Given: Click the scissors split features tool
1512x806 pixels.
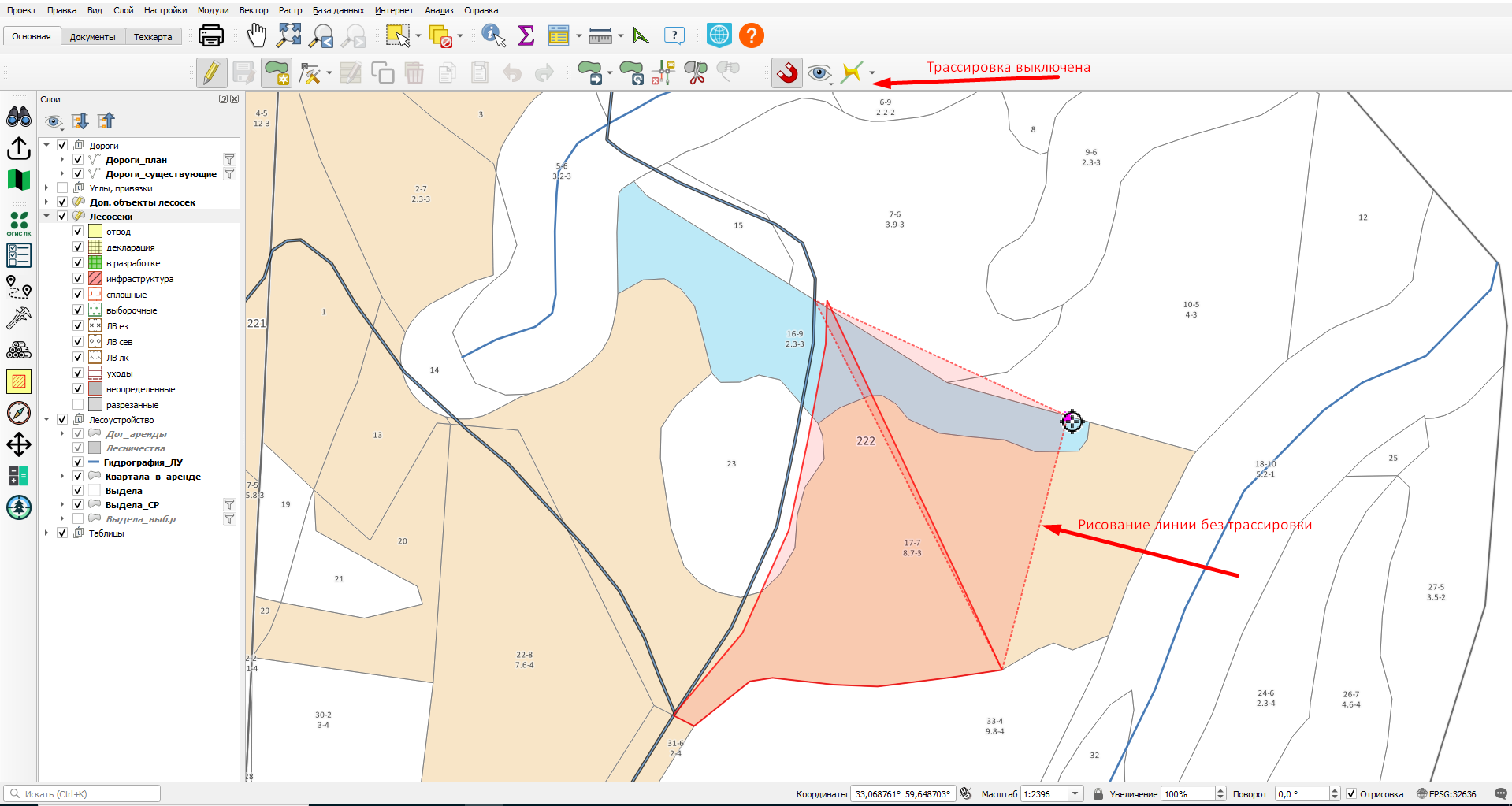Looking at the screenshot, I should click(696, 73).
